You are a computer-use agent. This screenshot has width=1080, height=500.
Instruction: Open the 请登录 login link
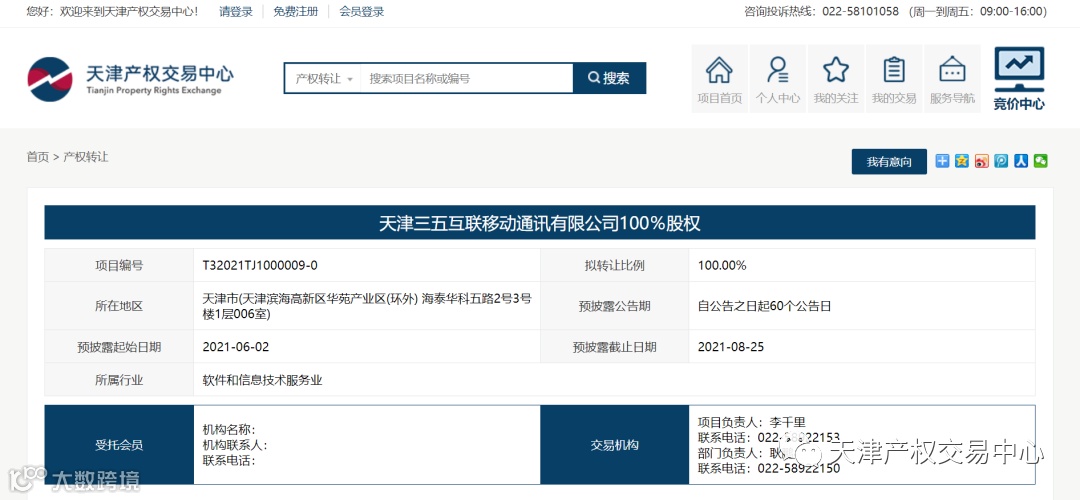pos(236,12)
